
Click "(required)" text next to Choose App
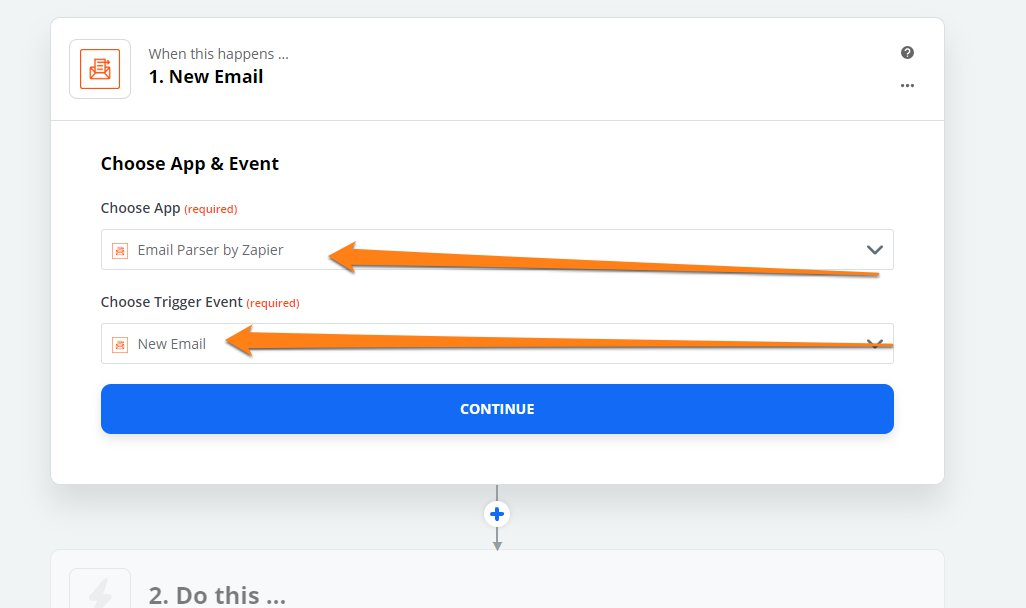click(211, 210)
